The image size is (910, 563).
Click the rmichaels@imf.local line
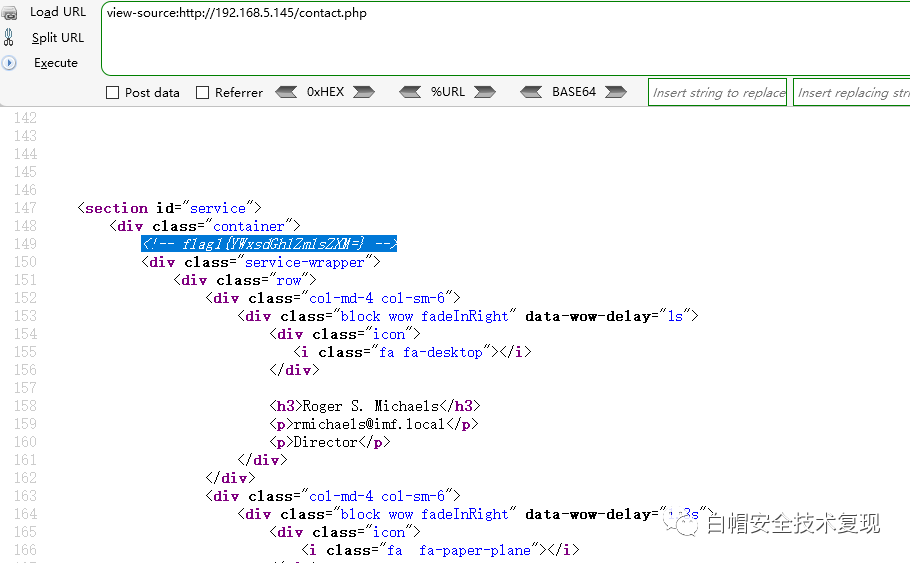[374, 424]
